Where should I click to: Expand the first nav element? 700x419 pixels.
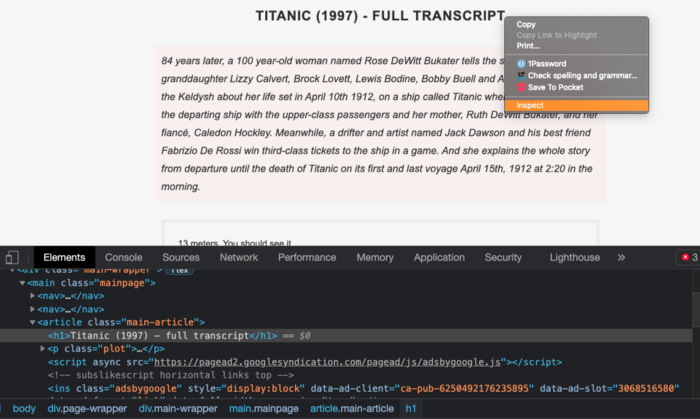point(32,296)
